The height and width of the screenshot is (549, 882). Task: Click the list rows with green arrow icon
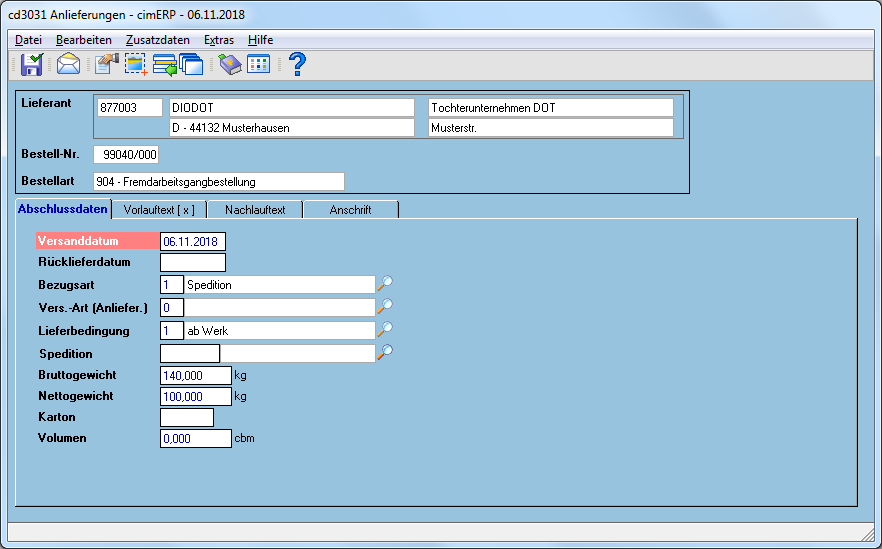pyautogui.click(x=165, y=65)
